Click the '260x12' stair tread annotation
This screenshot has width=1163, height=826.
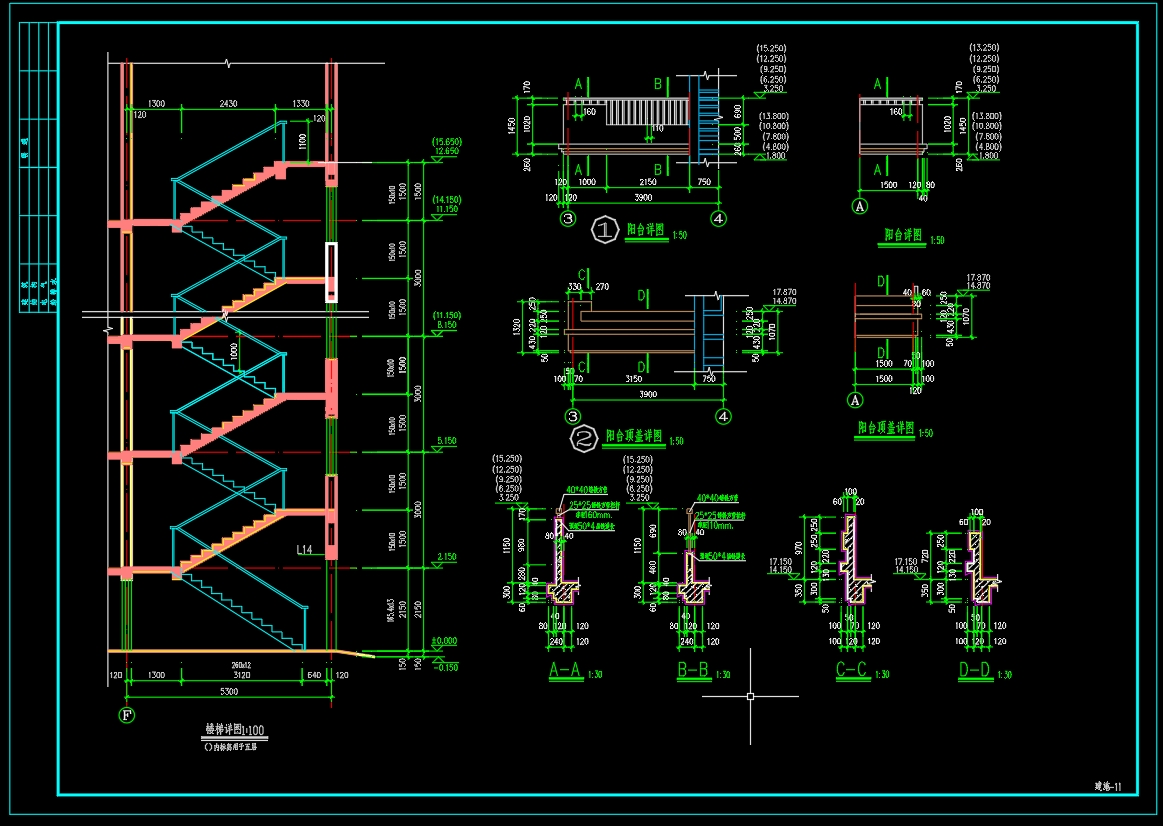pos(242,665)
